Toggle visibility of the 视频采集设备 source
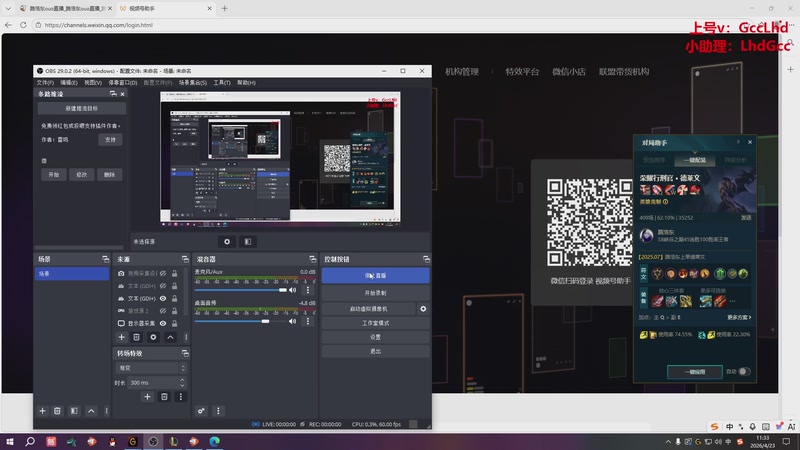 [x=163, y=273]
